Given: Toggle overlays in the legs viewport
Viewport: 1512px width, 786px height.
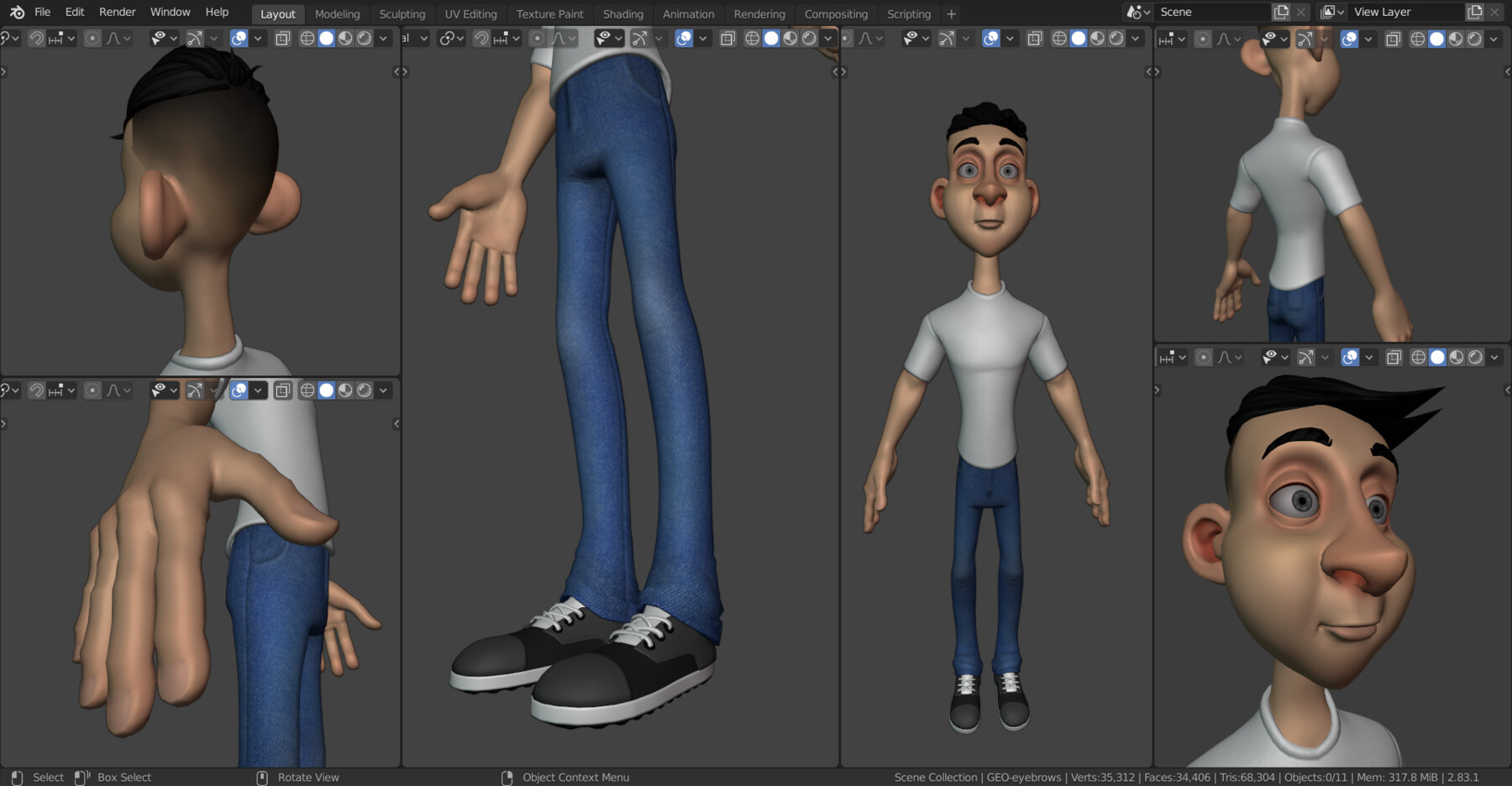Looking at the screenshot, I should click(x=685, y=39).
